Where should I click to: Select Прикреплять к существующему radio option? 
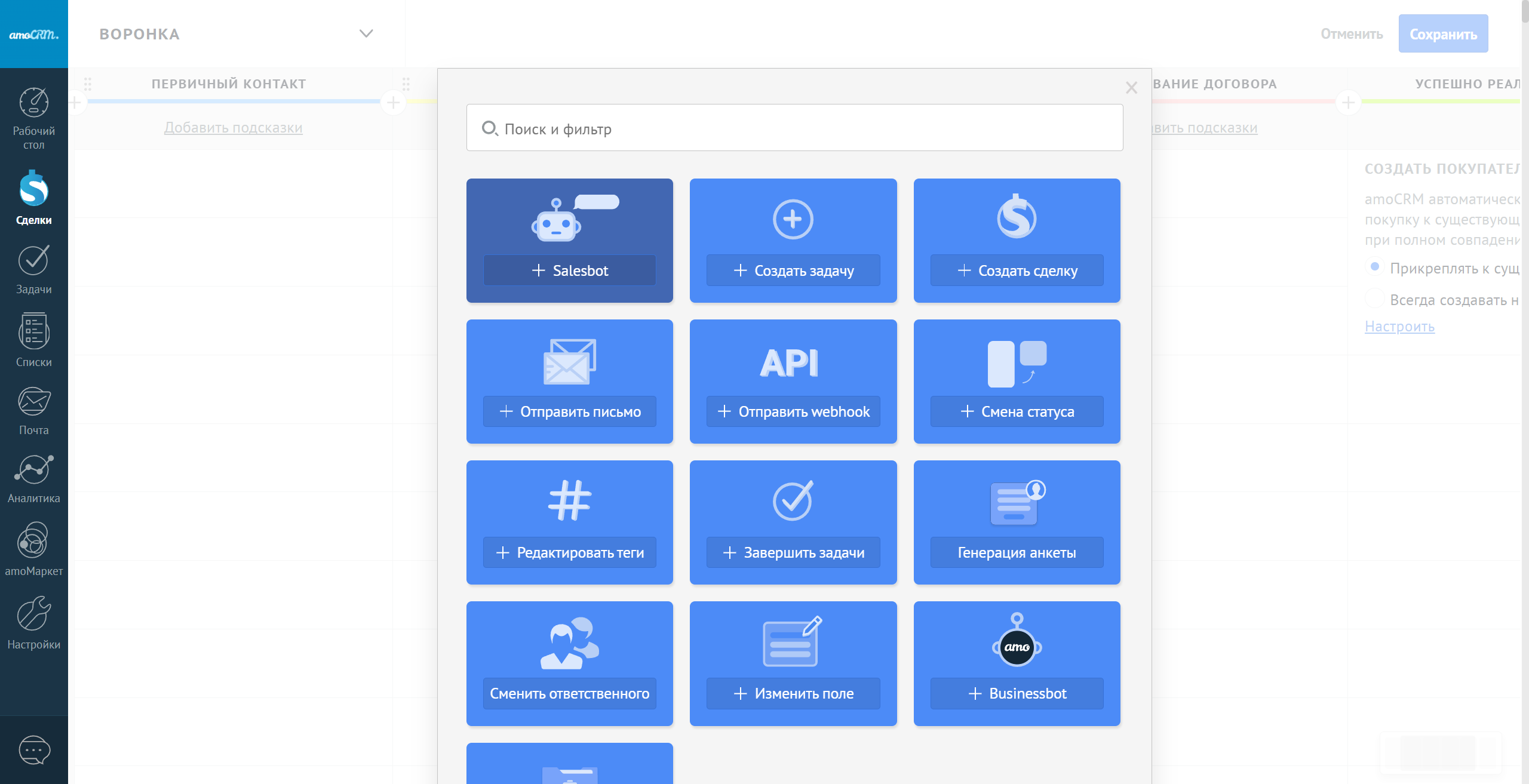coord(1375,266)
